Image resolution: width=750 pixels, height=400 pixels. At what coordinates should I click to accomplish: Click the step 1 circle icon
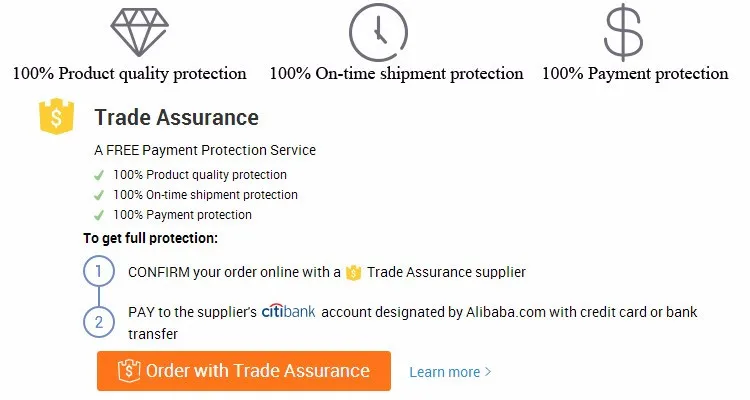click(x=98, y=271)
